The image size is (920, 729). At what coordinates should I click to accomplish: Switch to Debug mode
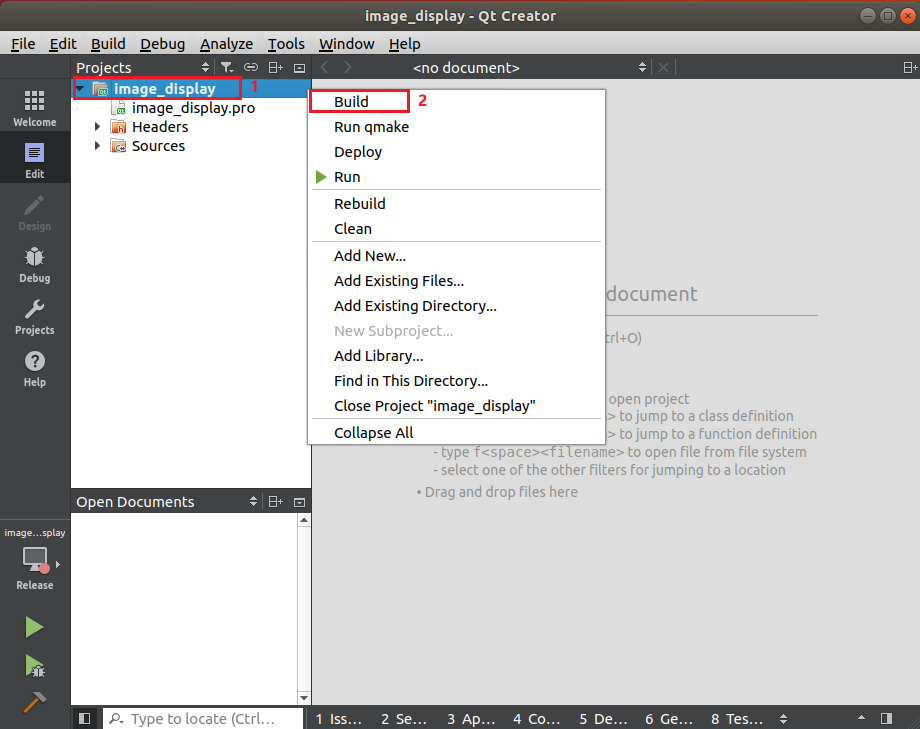(35, 265)
